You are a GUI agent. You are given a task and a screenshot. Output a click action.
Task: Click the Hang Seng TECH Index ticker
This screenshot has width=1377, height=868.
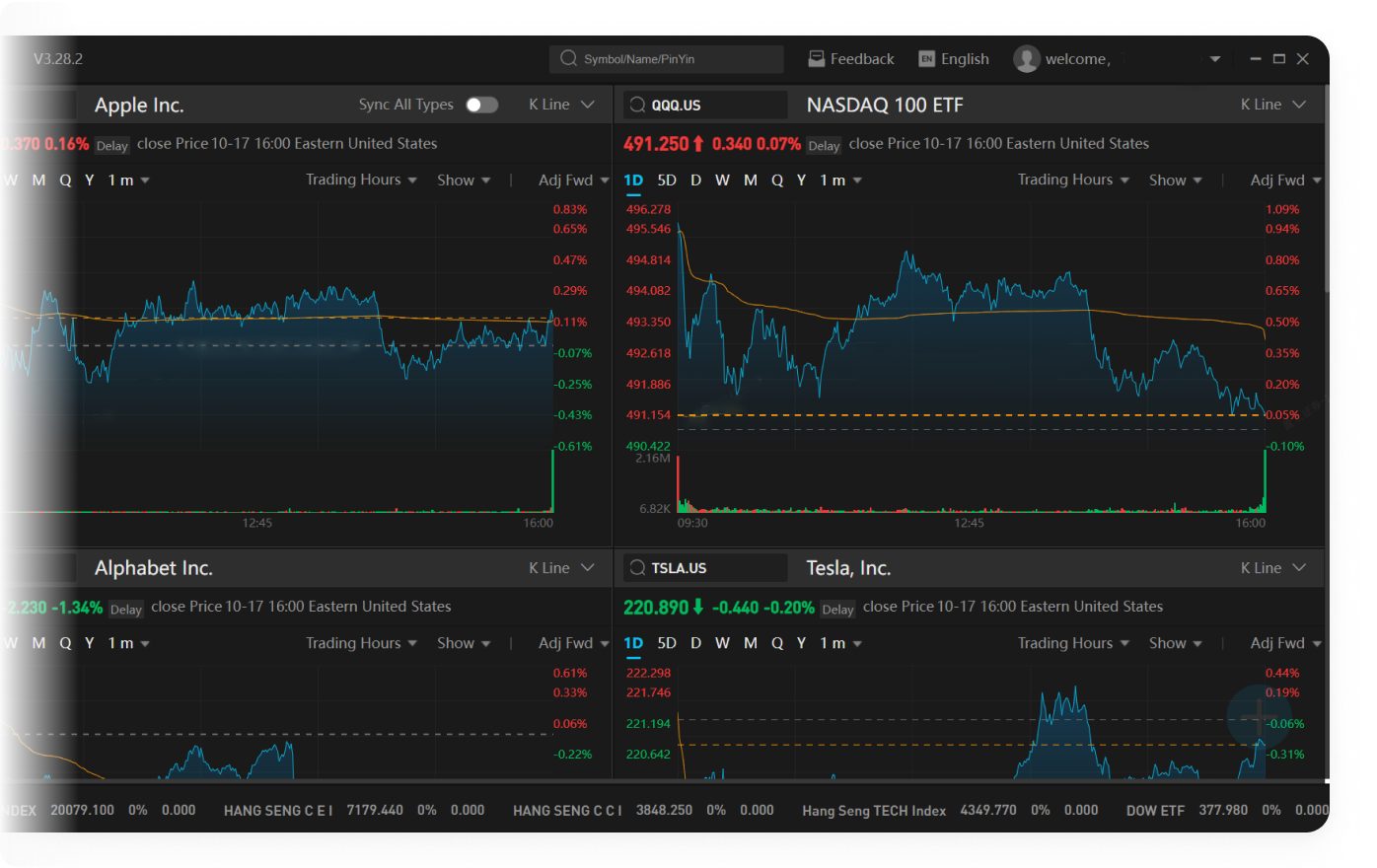point(874,811)
